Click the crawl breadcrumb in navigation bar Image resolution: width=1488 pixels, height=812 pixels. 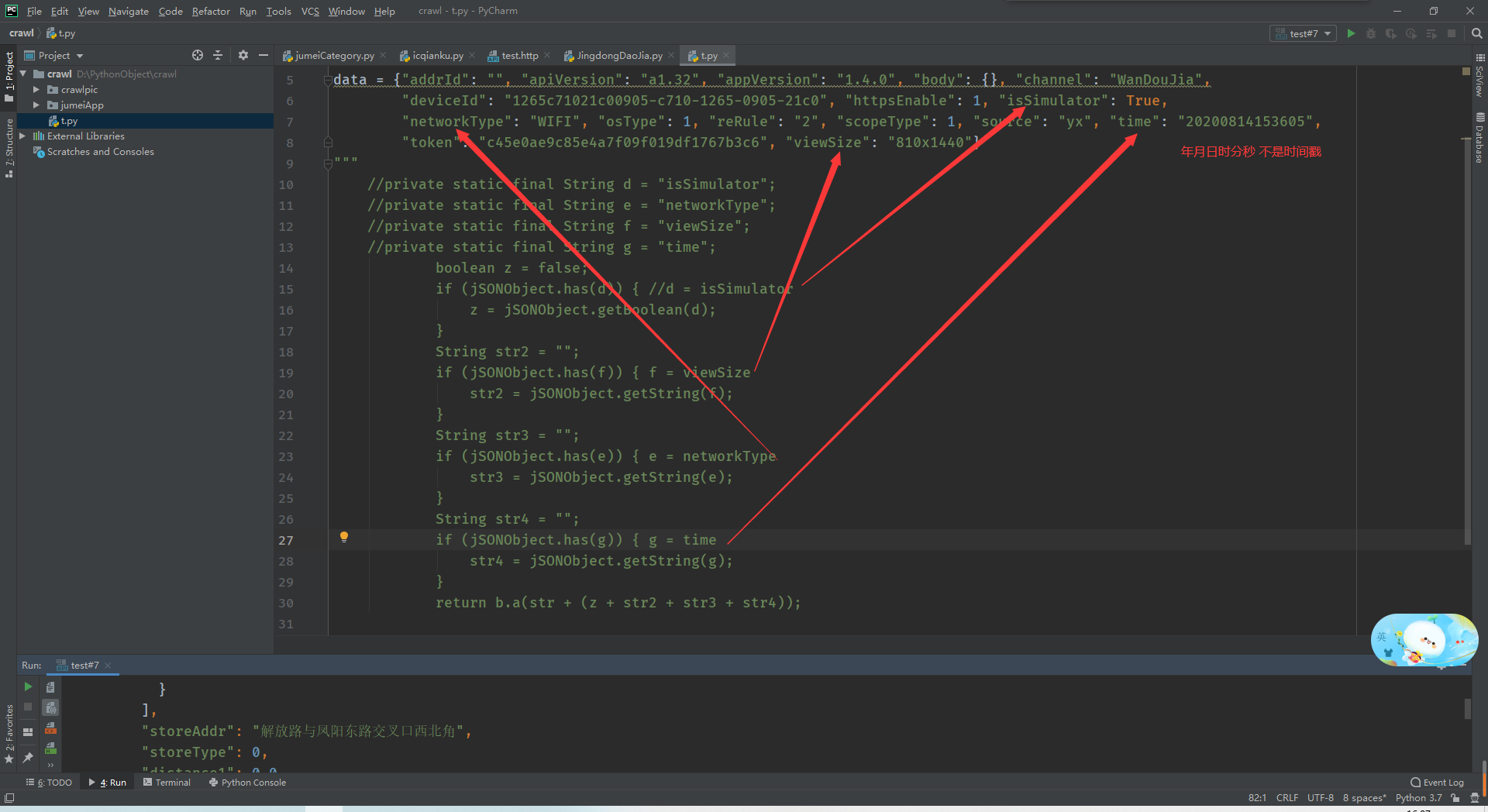21,33
